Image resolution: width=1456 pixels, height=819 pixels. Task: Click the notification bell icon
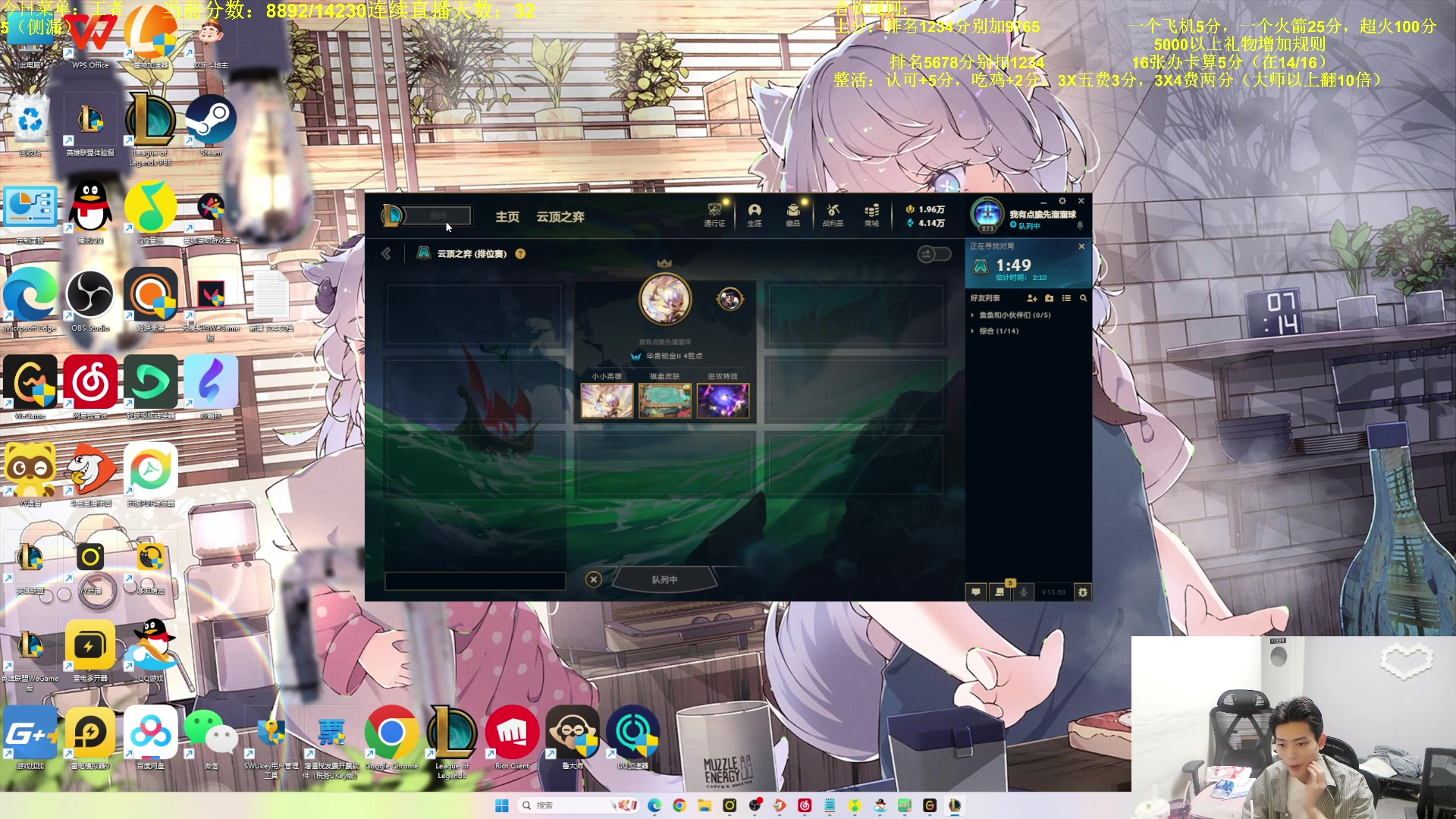[1080, 225]
